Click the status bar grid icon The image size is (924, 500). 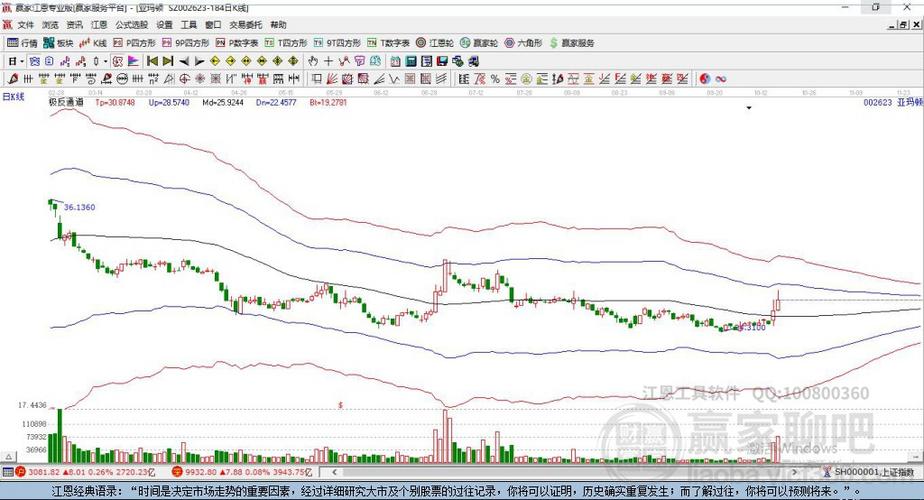click(x=8, y=472)
